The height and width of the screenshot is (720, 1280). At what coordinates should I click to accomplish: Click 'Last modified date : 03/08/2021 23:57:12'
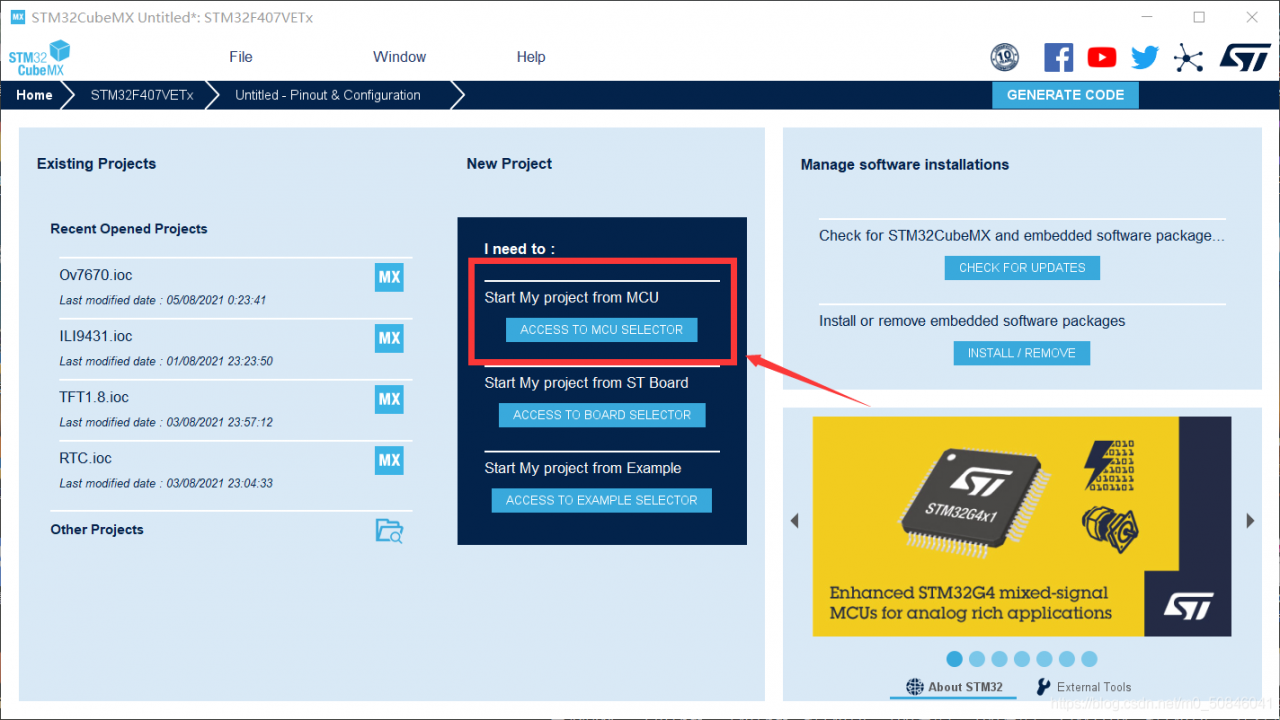166,422
